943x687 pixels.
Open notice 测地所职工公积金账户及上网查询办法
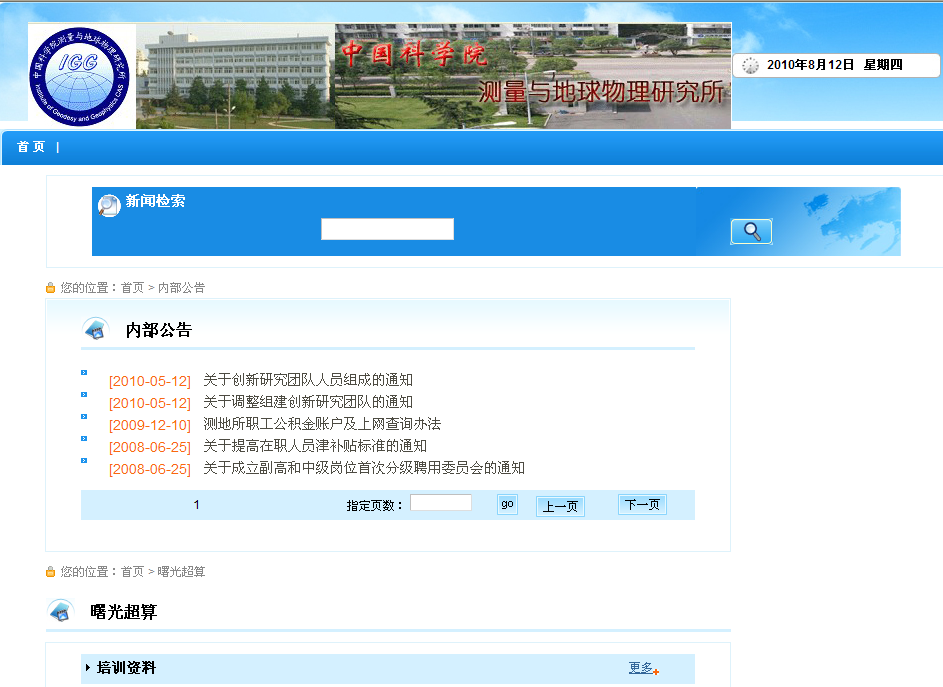tap(322, 424)
